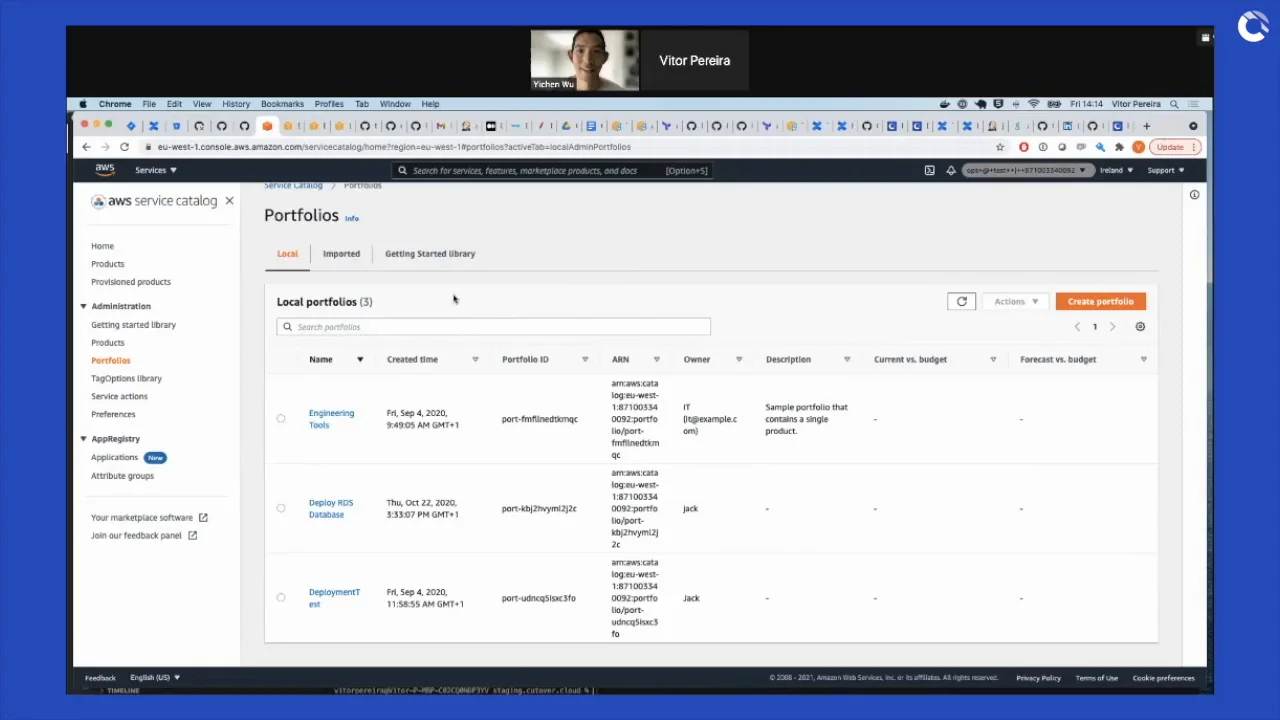
Task: Open the notifications bell in AWS header
Action: click(951, 170)
